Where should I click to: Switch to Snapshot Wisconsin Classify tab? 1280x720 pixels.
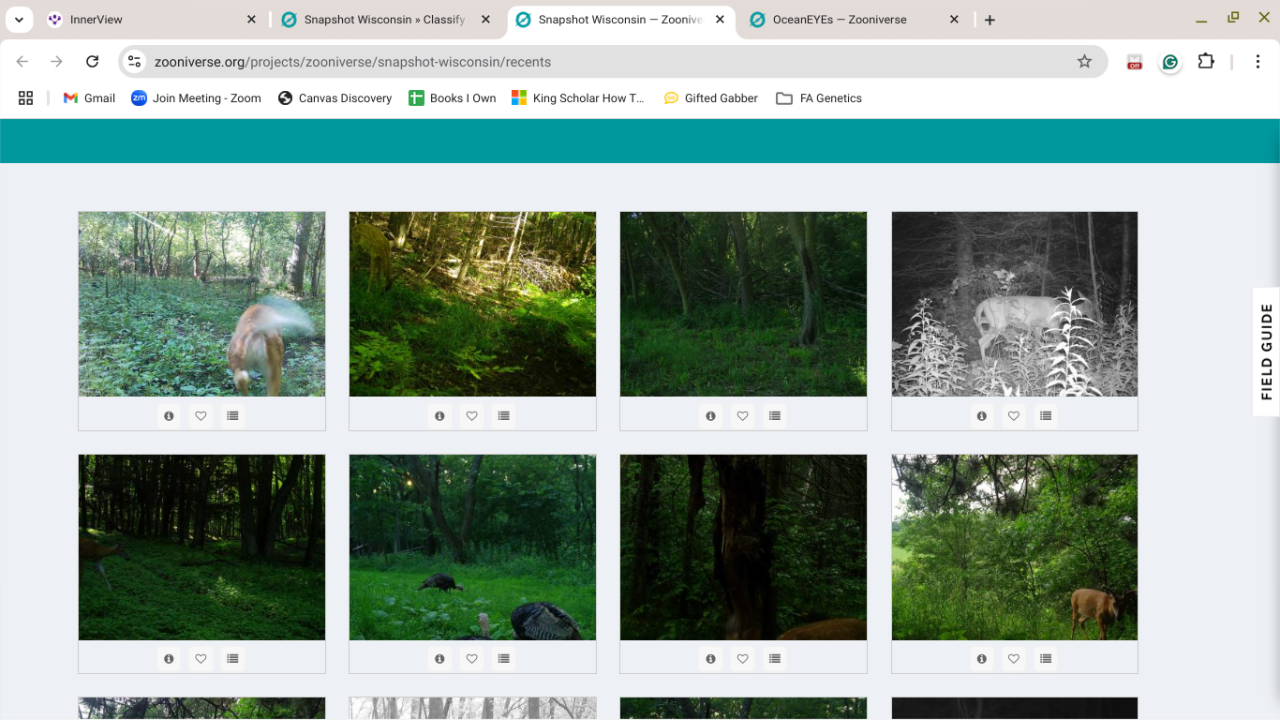tap(385, 20)
